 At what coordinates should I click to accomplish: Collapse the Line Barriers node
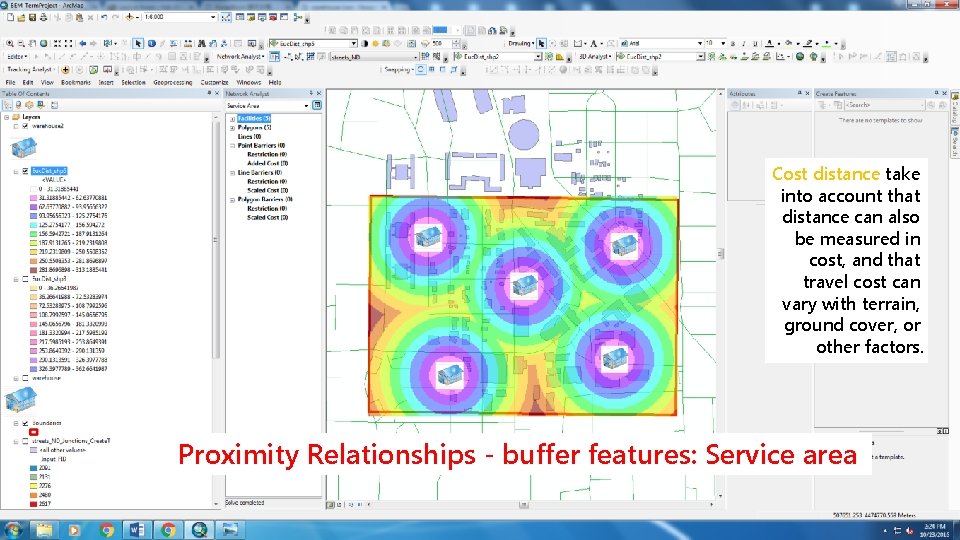point(233,173)
